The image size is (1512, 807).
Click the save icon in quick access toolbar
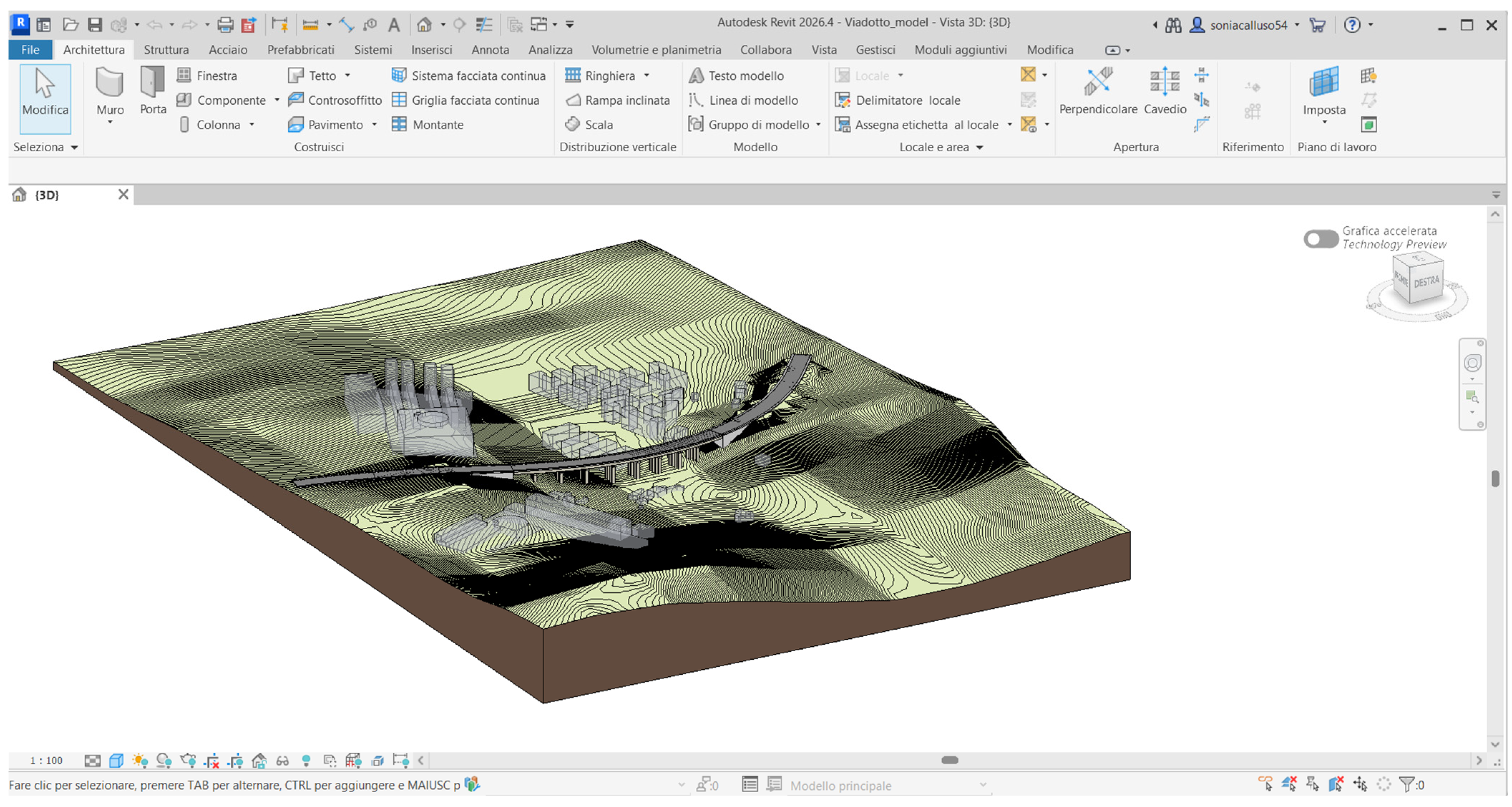coord(94,25)
